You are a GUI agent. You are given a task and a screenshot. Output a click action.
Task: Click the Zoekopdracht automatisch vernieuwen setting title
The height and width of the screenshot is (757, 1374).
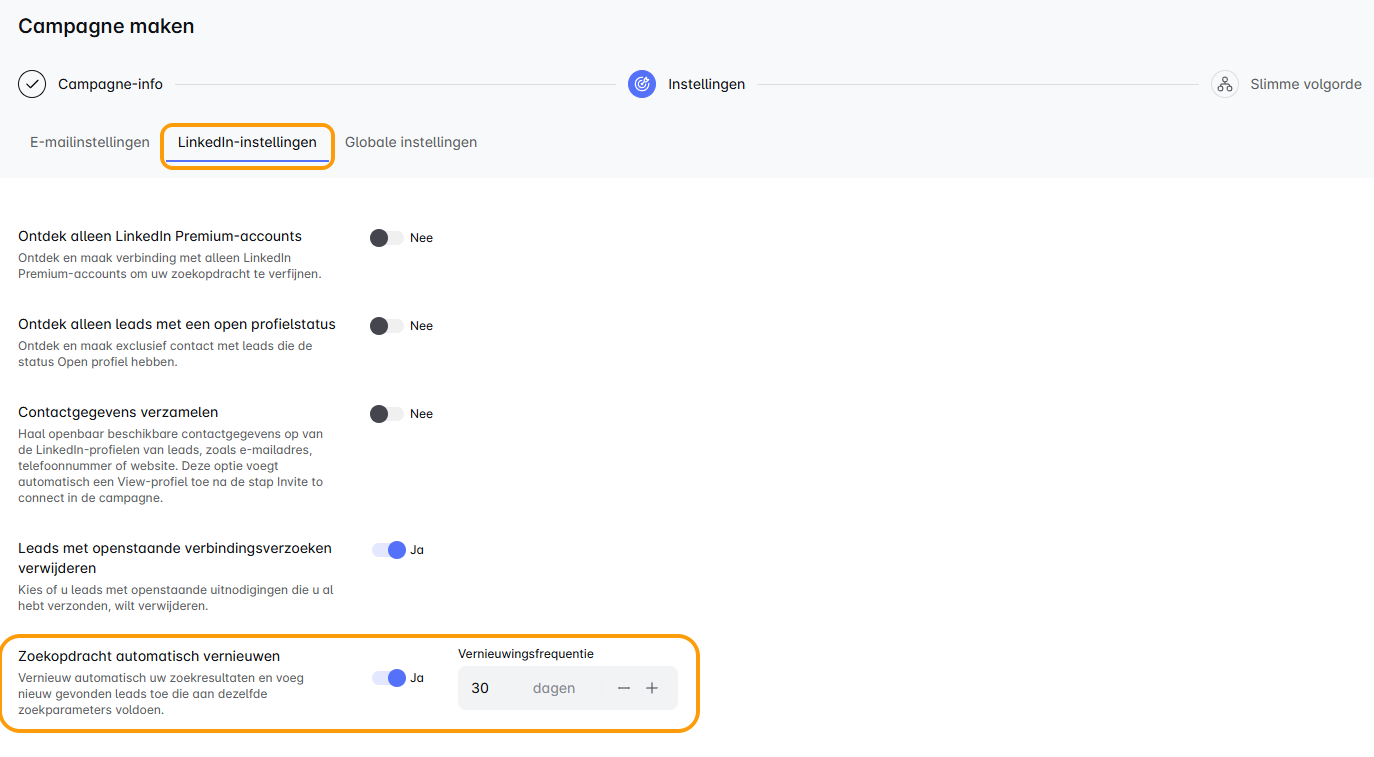click(149, 656)
